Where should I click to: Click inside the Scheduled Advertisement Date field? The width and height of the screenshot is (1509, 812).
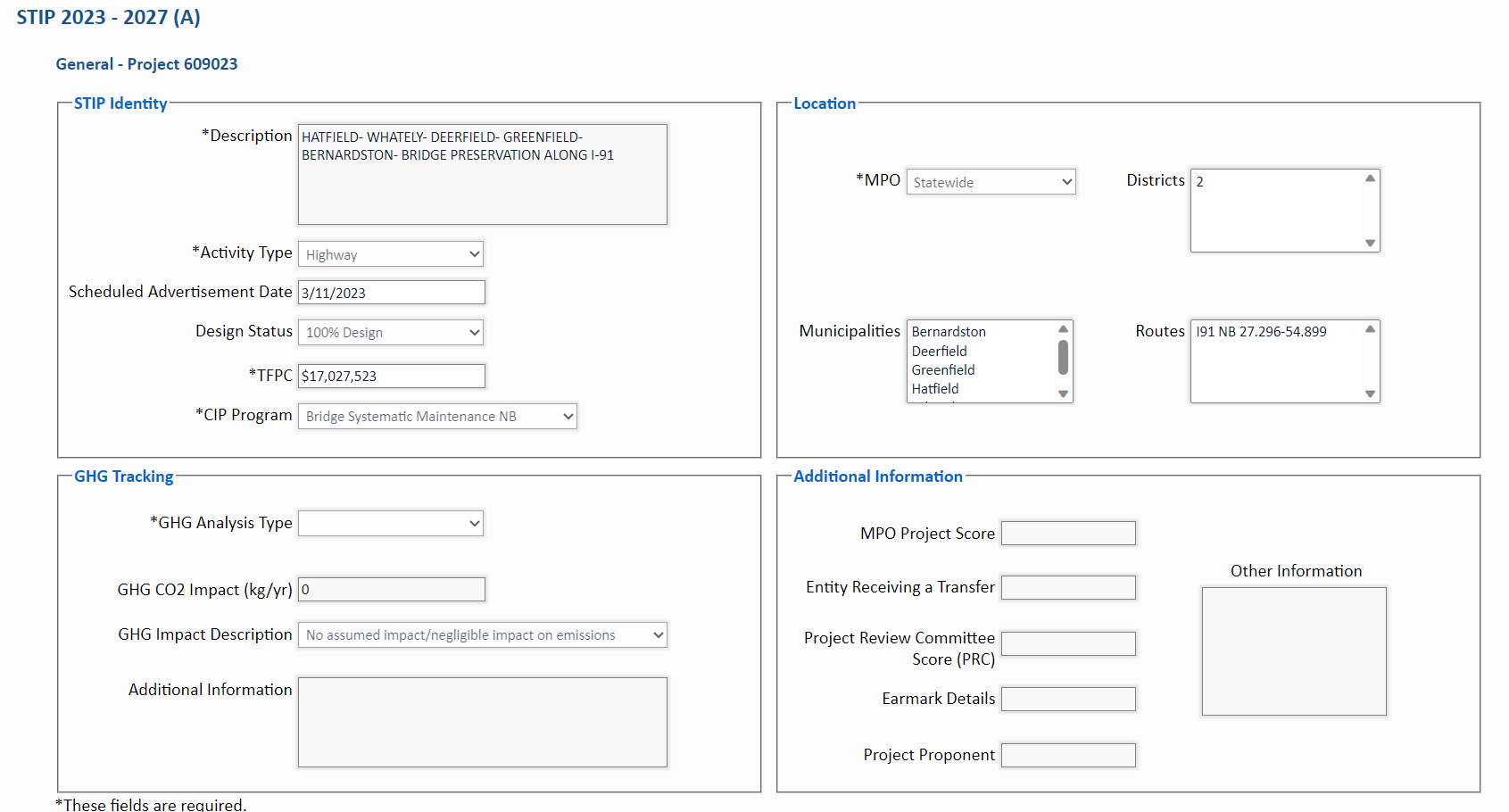coord(391,292)
